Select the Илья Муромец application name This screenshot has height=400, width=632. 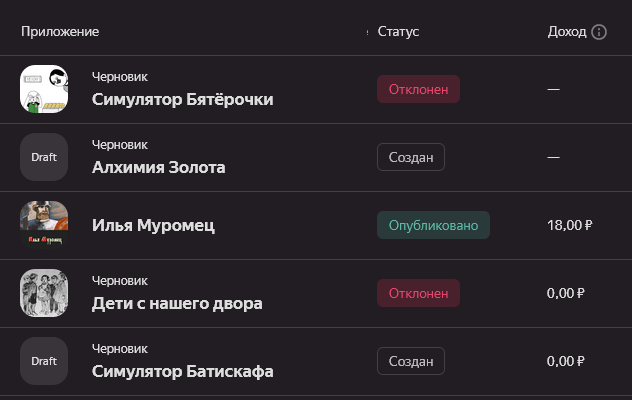click(x=153, y=225)
